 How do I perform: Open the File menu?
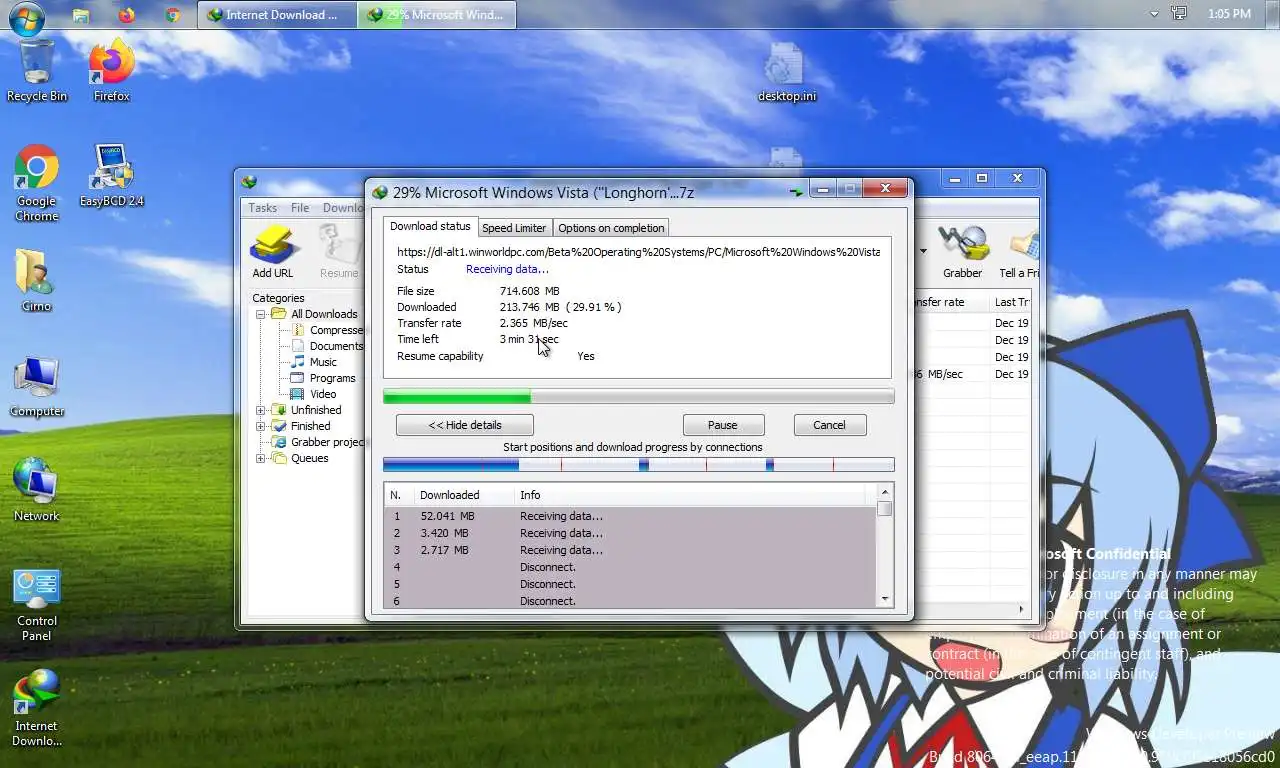click(x=300, y=208)
